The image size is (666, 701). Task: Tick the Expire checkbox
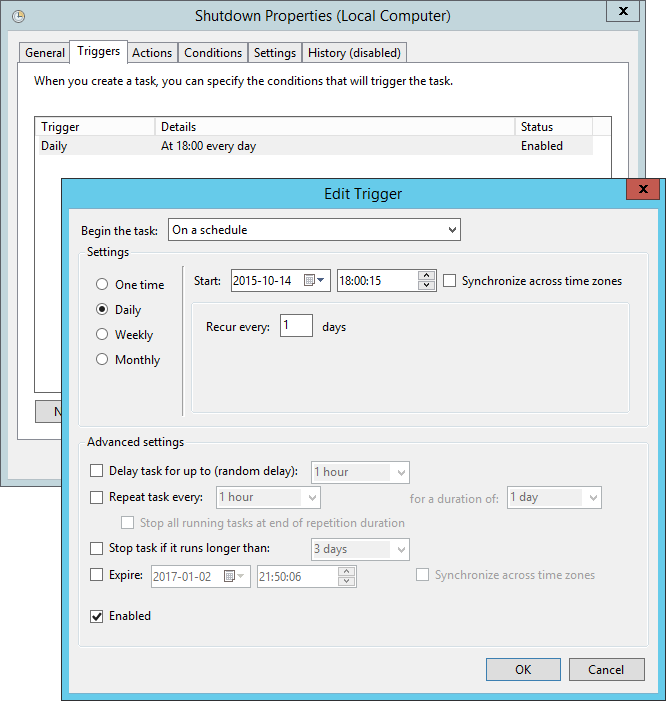[x=97, y=575]
